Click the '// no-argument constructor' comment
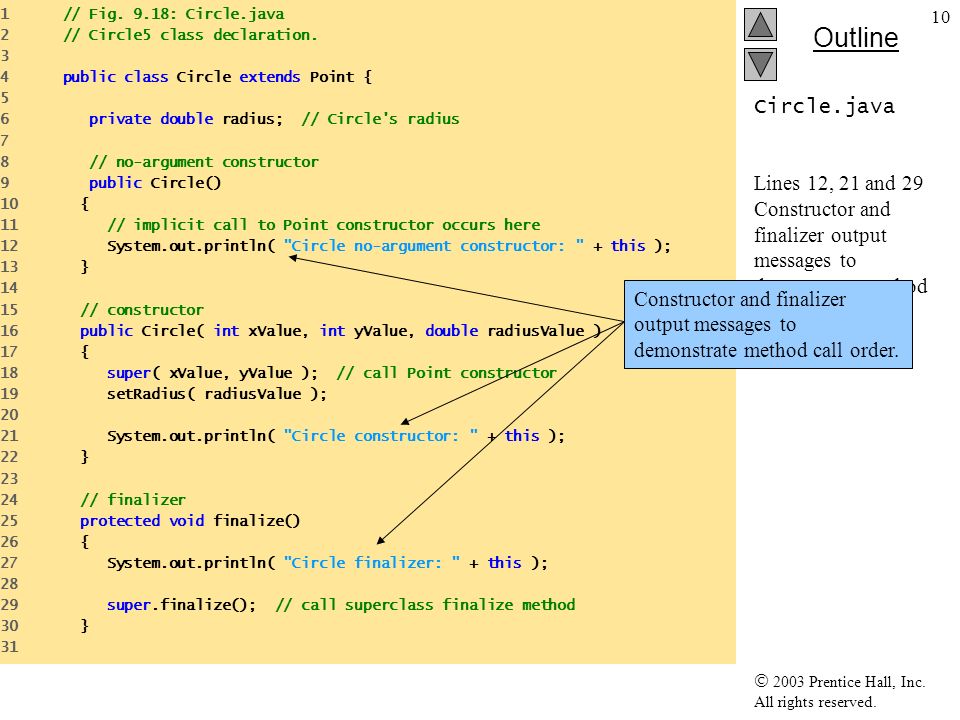This screenshot has width=960, height=720. [204, 162]
